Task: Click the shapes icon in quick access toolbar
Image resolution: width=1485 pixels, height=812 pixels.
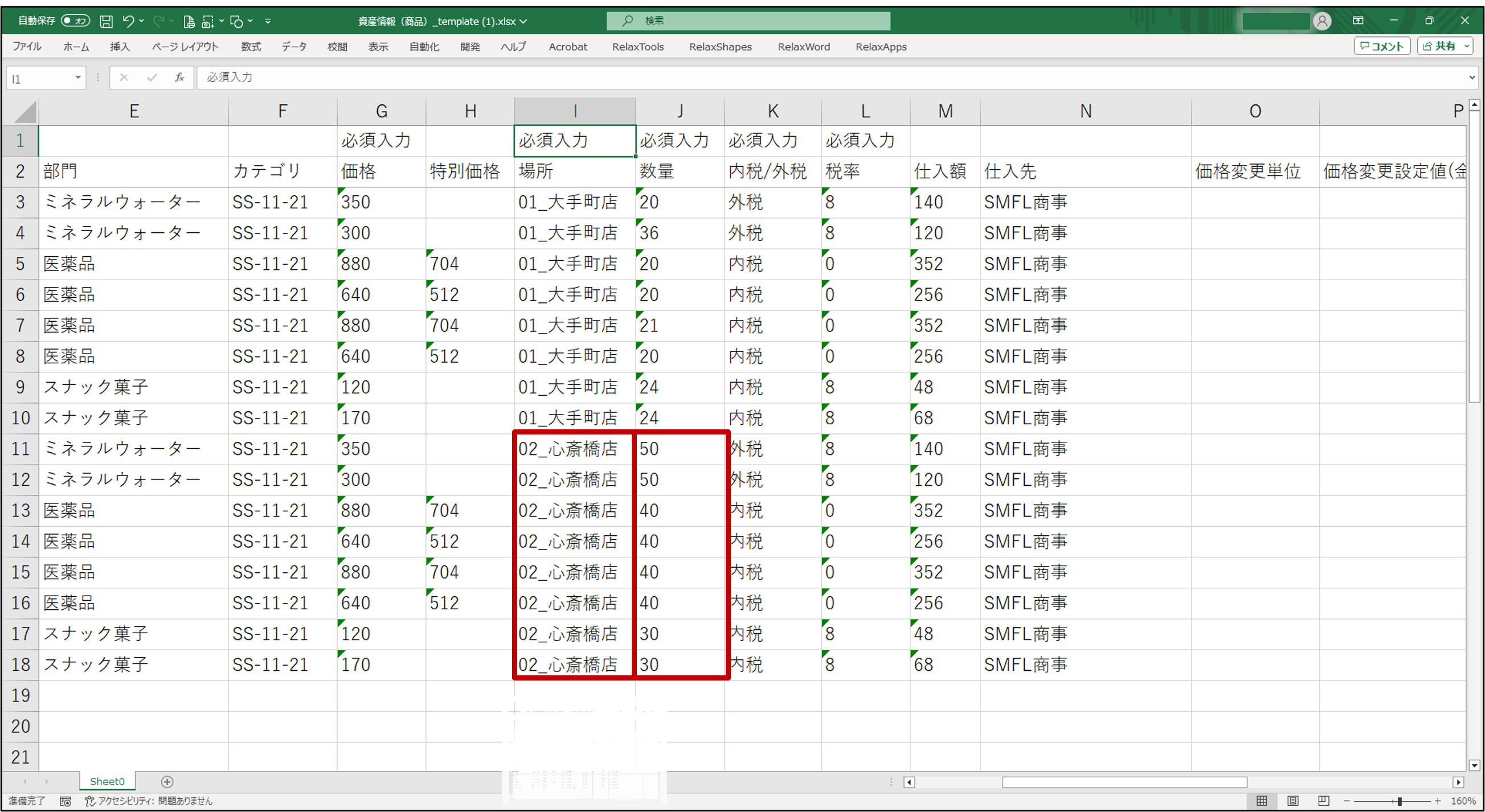Action: 236,21
